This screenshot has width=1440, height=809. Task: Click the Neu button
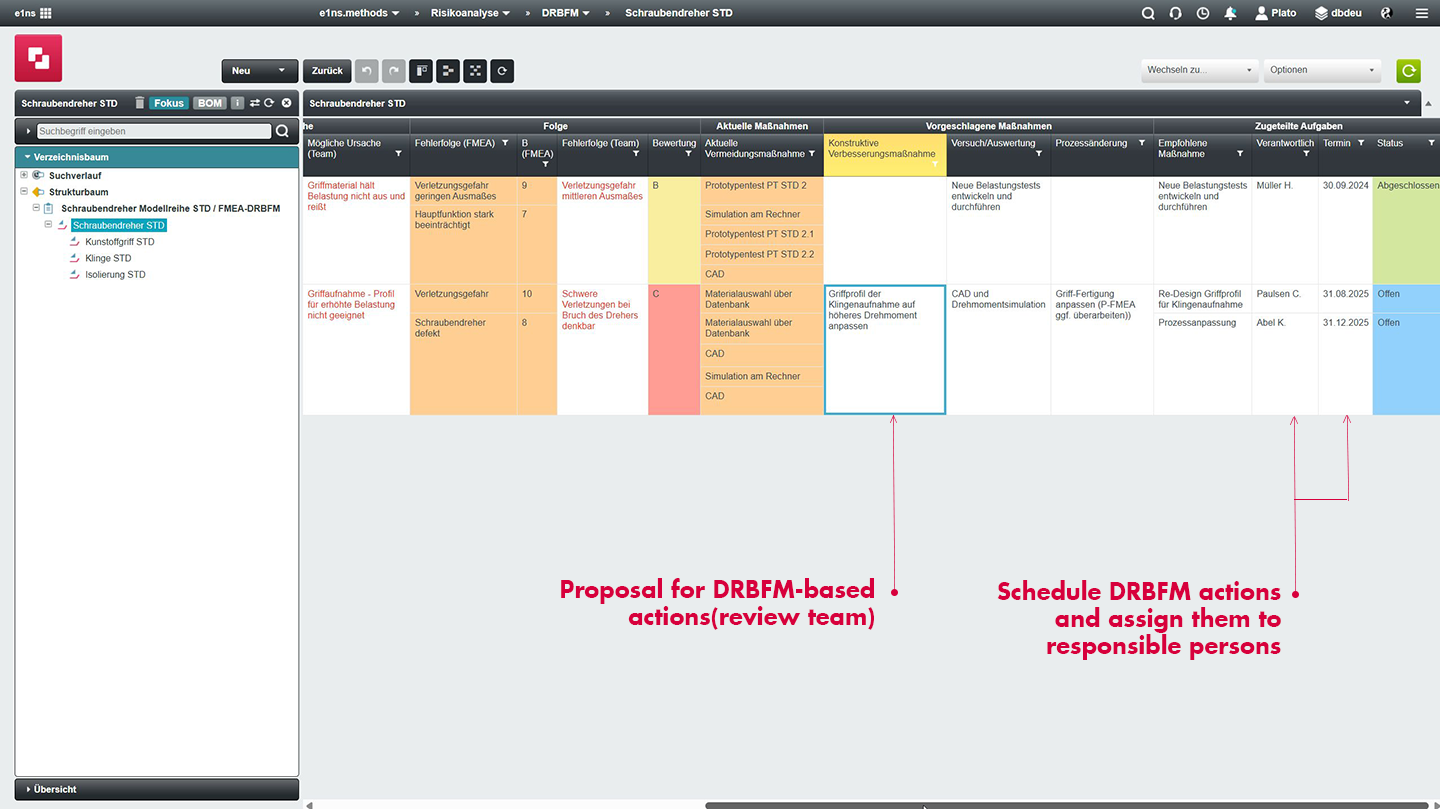pyautogui.click(x=259, y=71)
